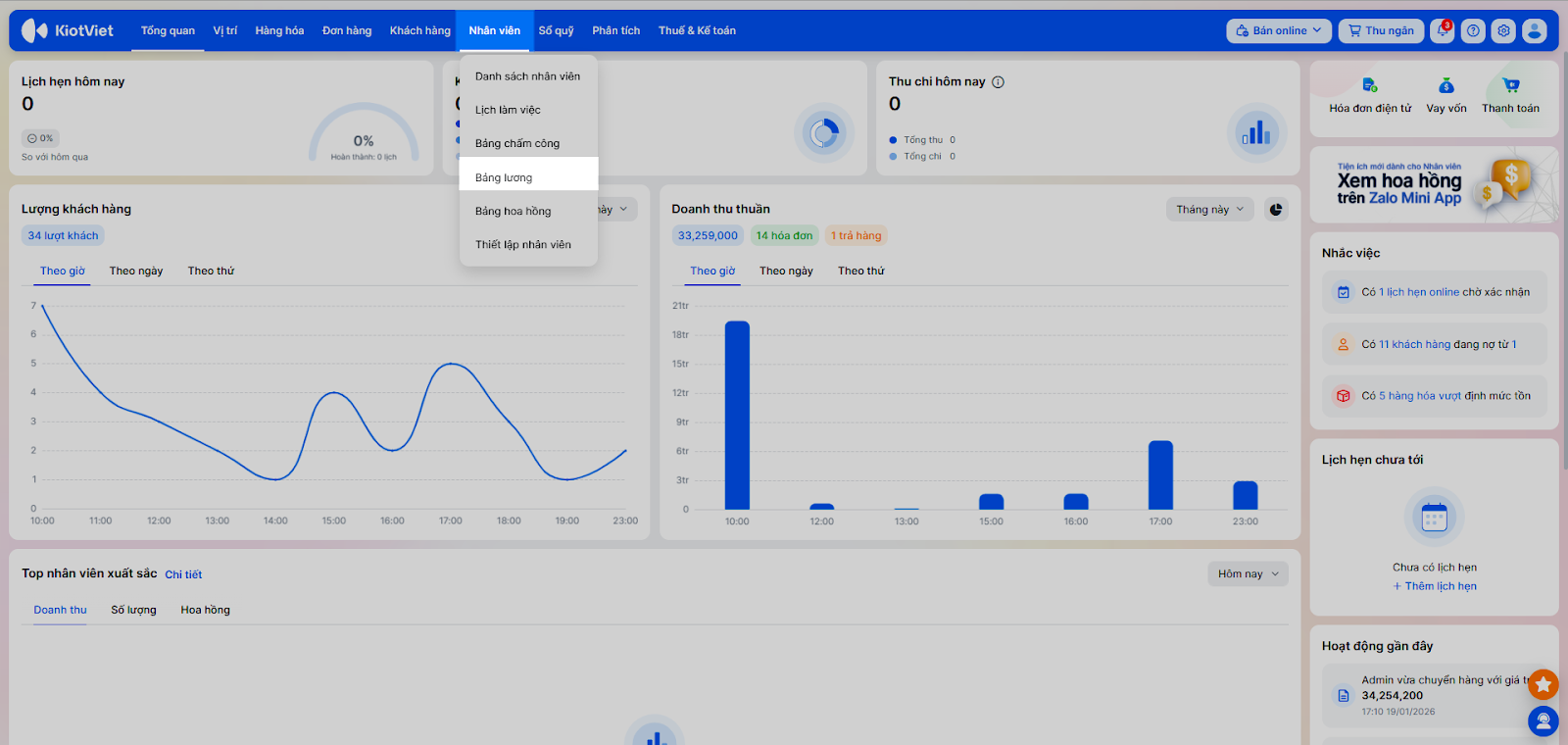1568x745 pixels.
Task: Open the settings gear icon
Action: (1503, 30)
